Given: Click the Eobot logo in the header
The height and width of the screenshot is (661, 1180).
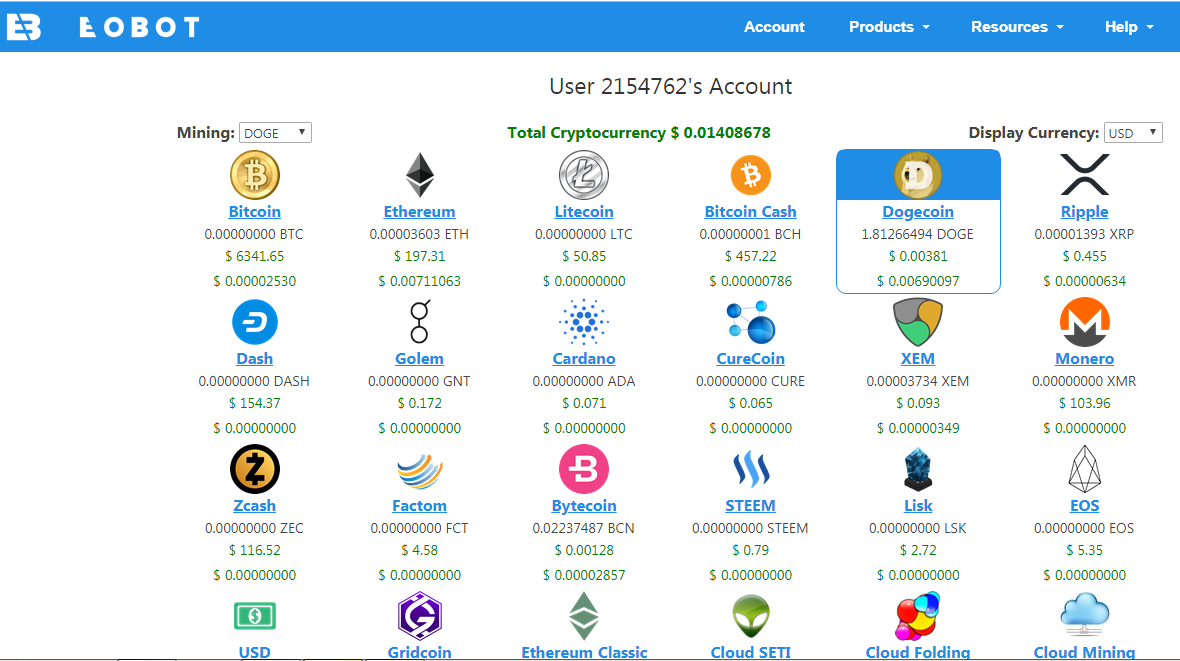Looking at the screenshot, I should pos(23,27).
